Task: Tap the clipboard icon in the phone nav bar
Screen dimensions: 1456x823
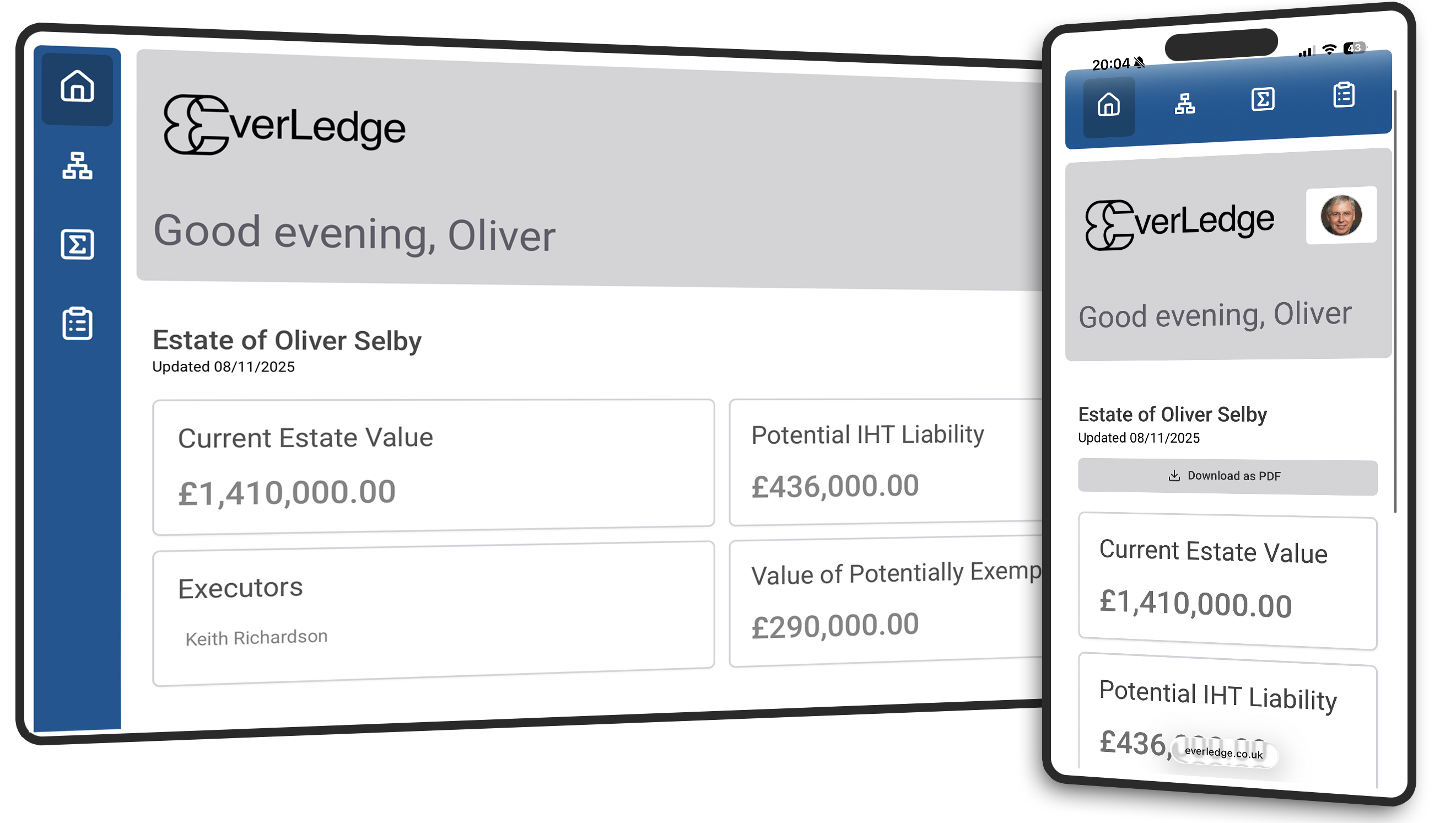Action: tap(1343, 95)
